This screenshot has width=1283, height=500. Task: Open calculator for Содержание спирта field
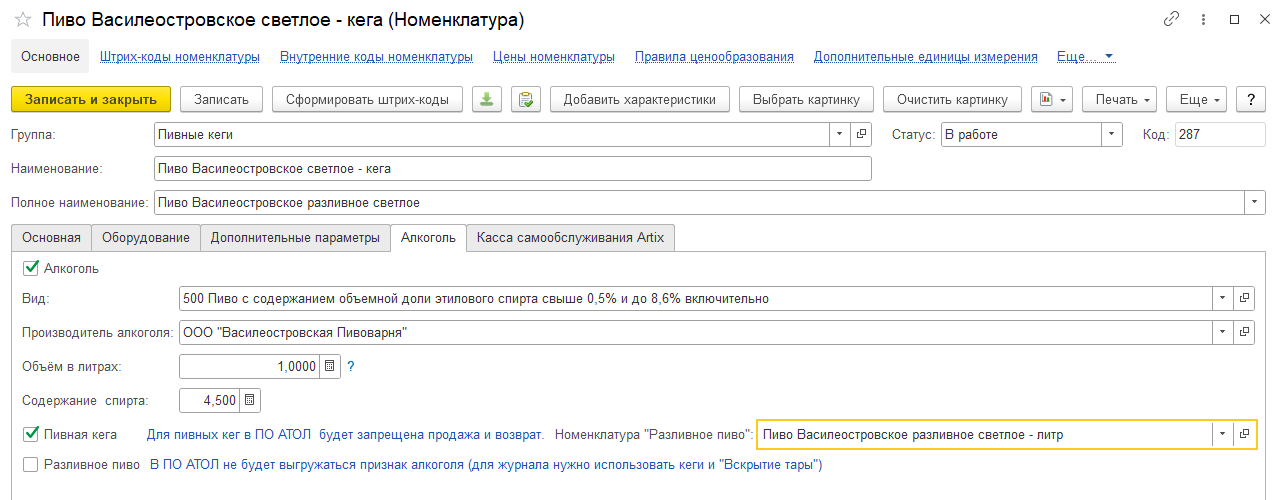click(249, 401)
